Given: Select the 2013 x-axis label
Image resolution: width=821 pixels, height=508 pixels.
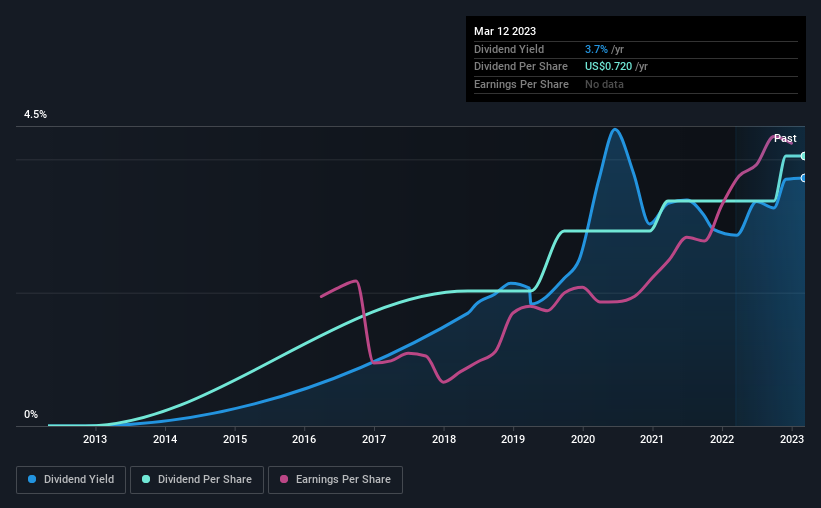Looking at the screenshot, I should pyautogui.click(x=95, y=439).
